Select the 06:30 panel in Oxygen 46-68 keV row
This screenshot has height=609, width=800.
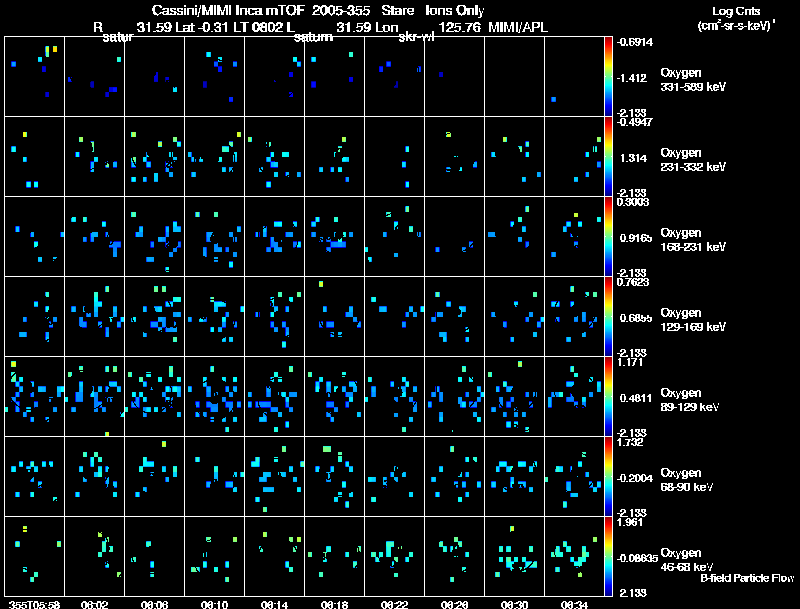click(514, 556)
